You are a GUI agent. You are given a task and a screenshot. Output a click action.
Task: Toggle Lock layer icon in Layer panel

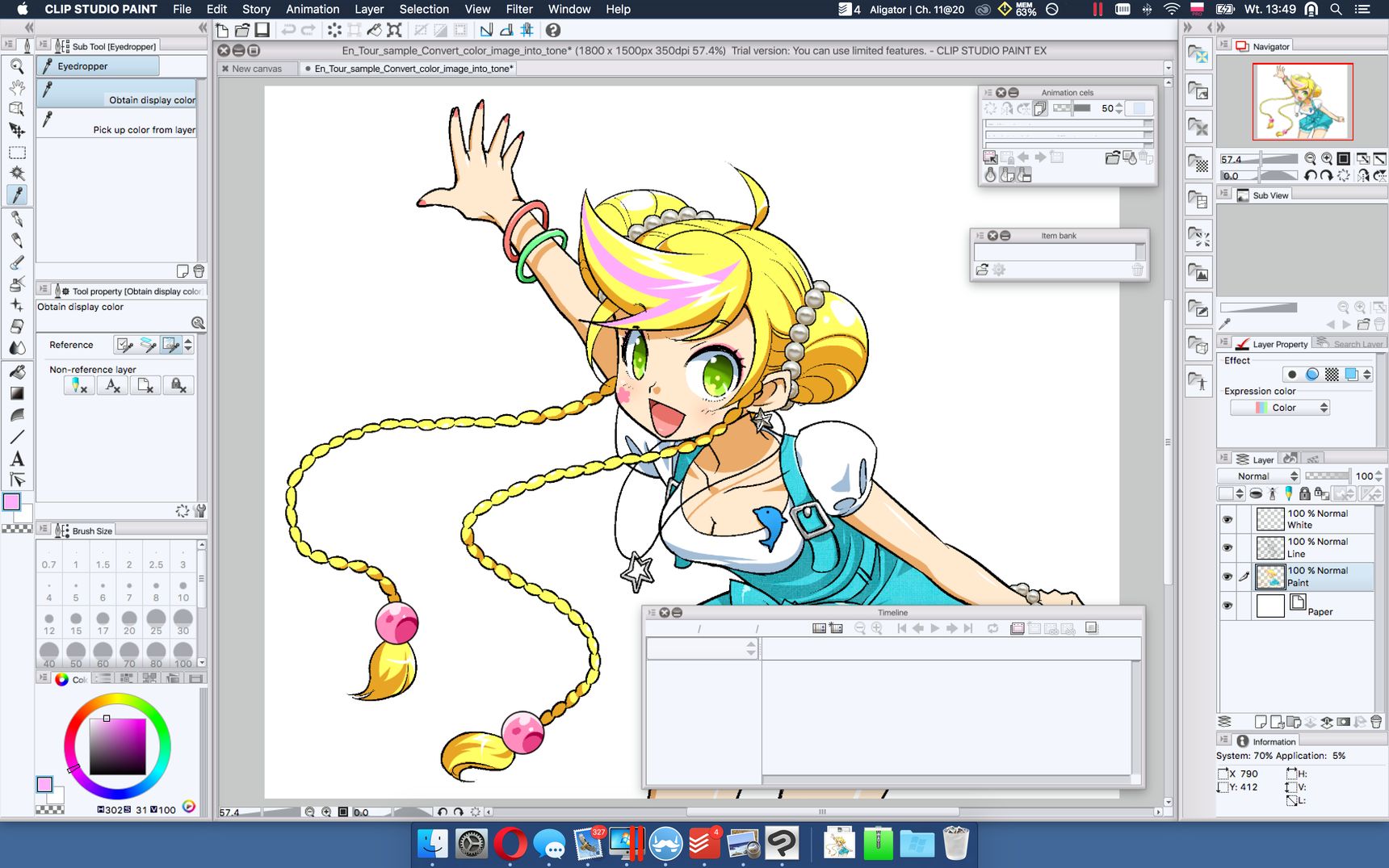(x=1304, y=493)
